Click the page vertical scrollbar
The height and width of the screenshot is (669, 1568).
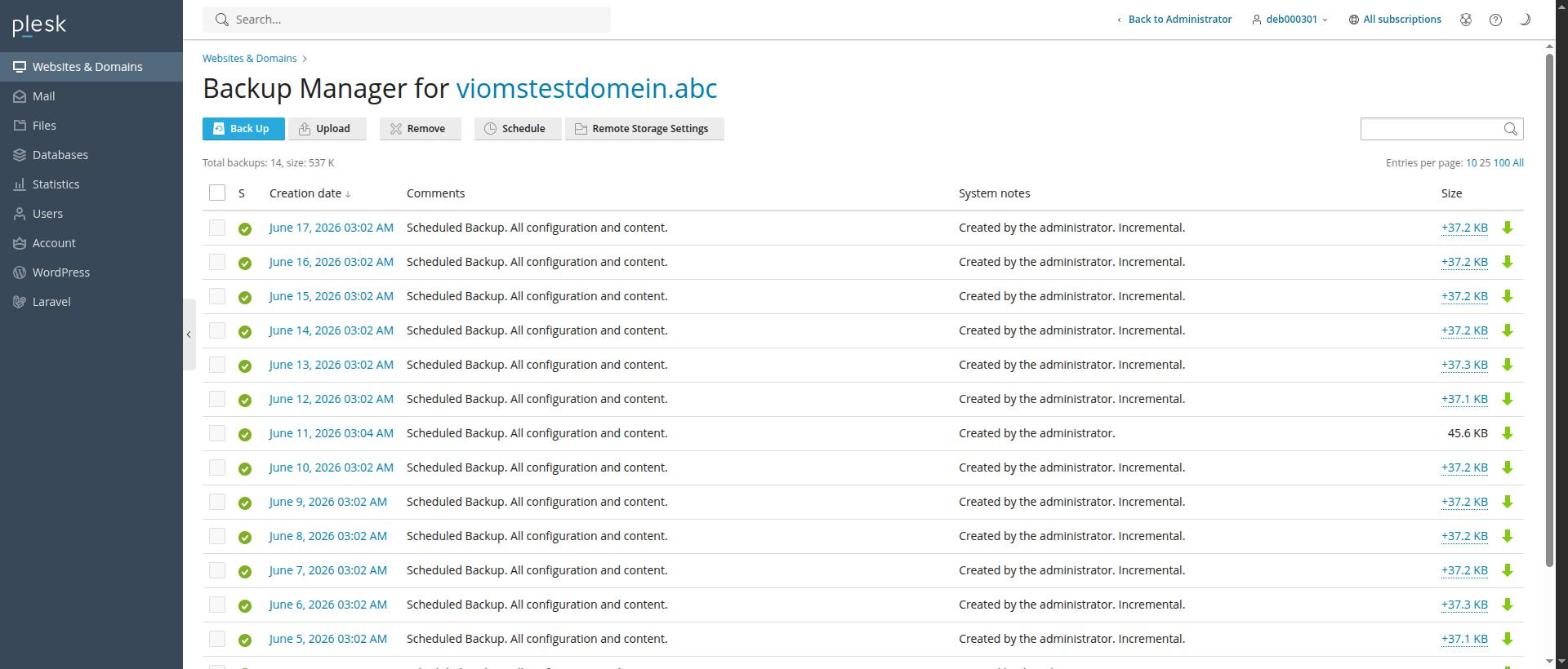(1551, 308)
